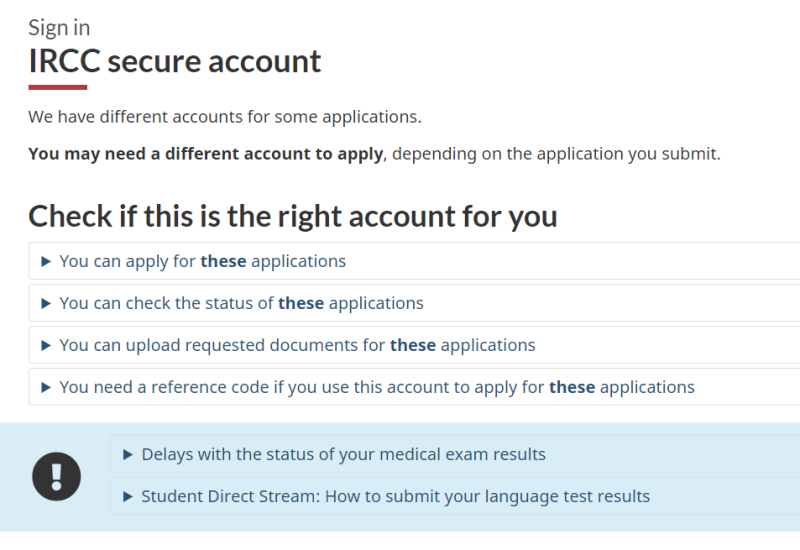Click "We have different accounts for some applications" sentence
The height and width of the screenshot is (550, 800).
225,117
